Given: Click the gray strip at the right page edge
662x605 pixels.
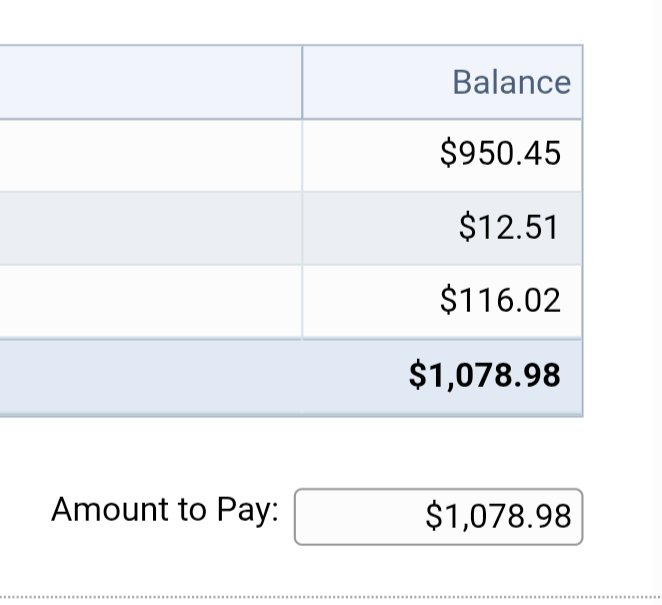Looking at the screenshot, I should tap(657, 300).
